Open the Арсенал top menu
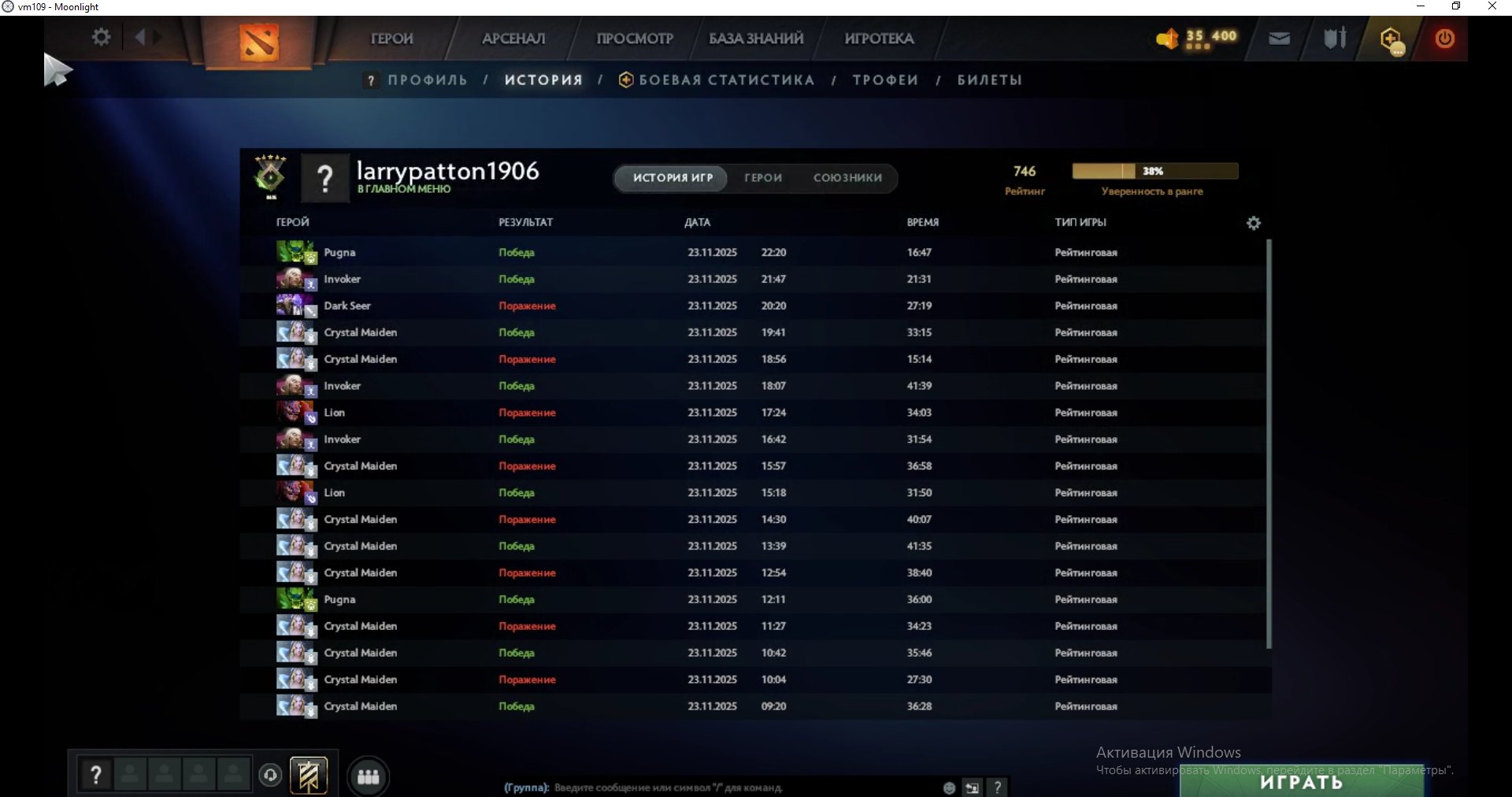Image resolution: width=1512 pixels, height=797 pixels. (x=513, y=39)
